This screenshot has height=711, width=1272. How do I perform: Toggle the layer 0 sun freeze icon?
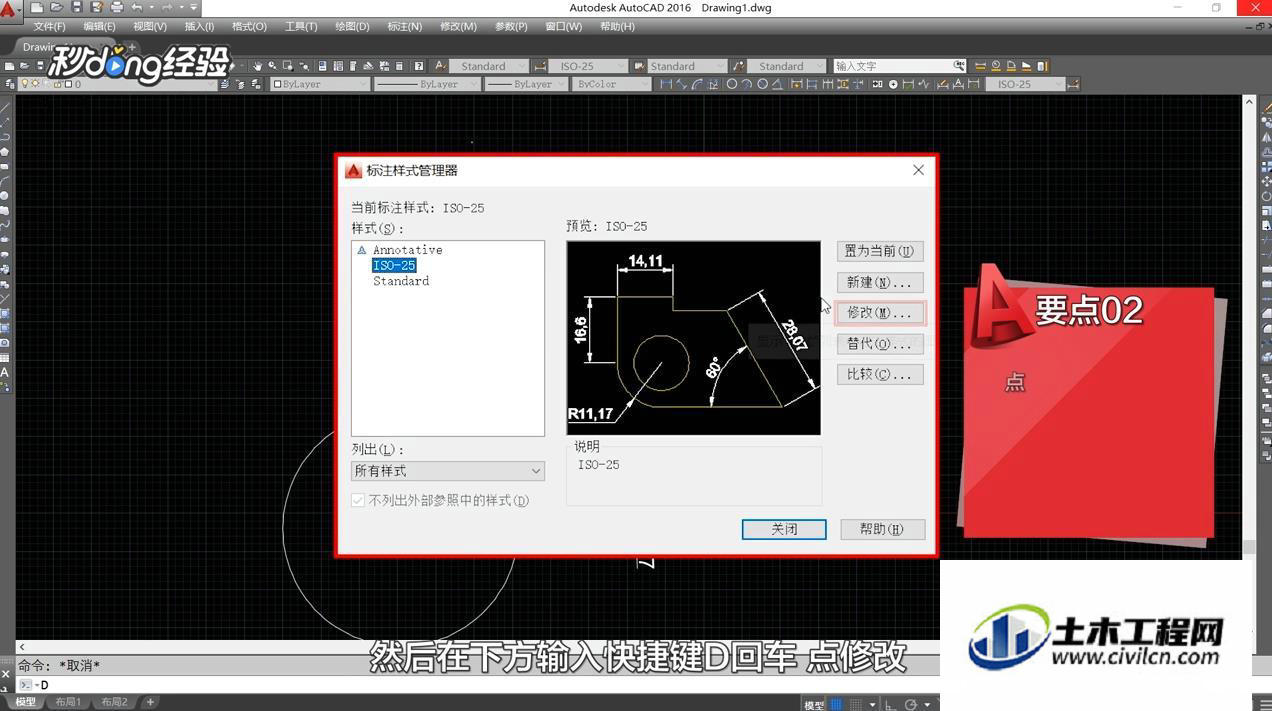click(x=37, y=84)
